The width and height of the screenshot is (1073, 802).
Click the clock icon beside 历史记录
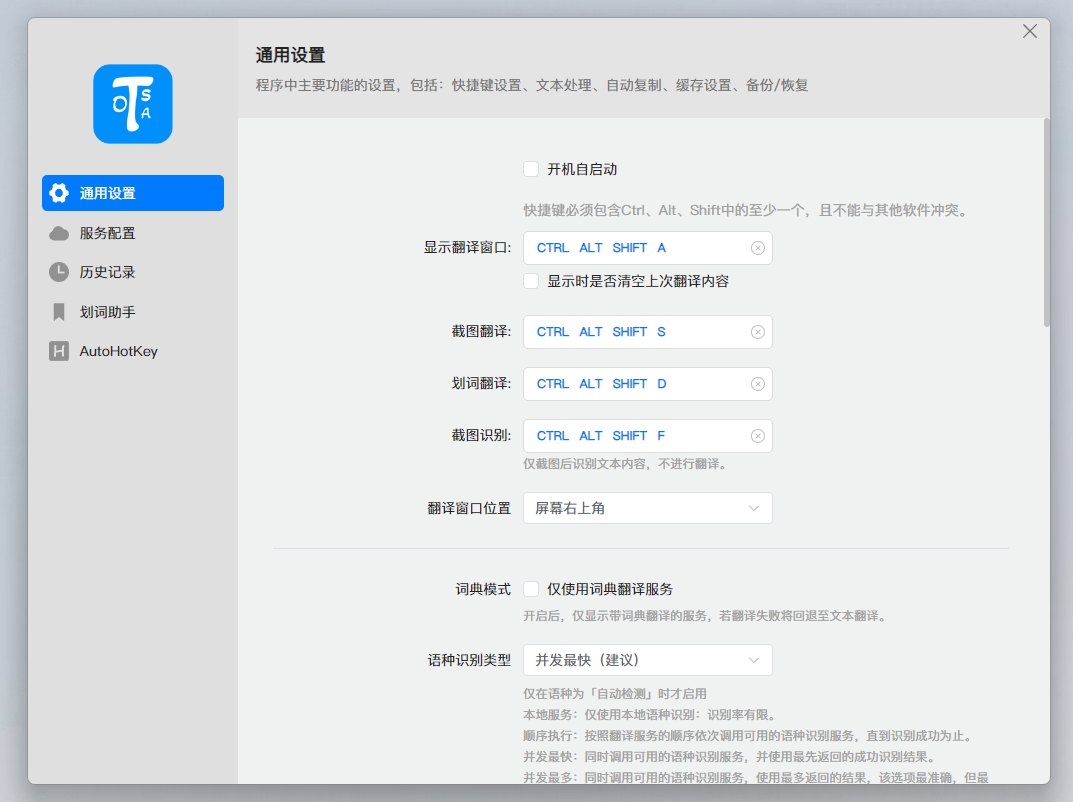click(59, 272)
